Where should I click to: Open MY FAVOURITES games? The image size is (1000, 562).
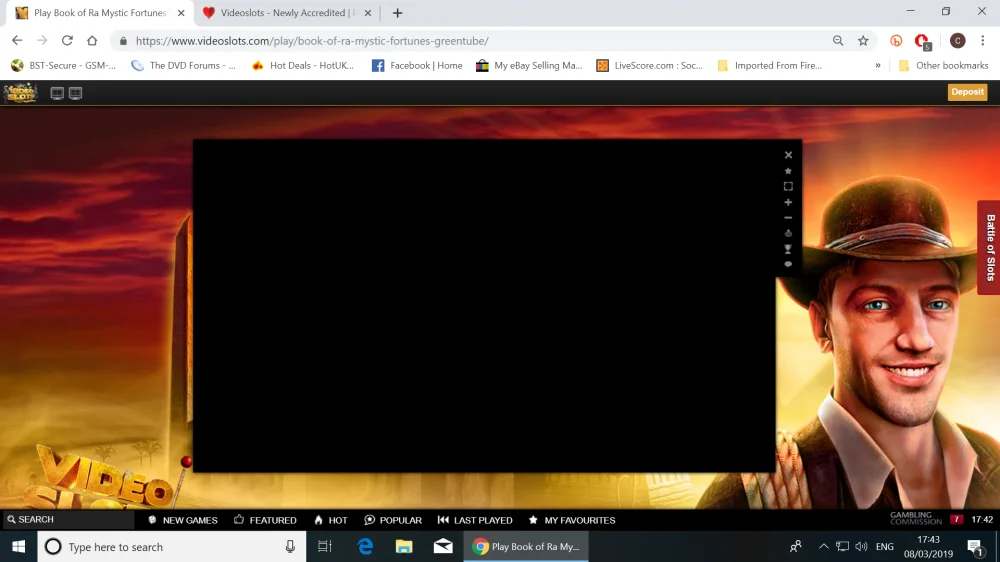click(x=572, y=520)
